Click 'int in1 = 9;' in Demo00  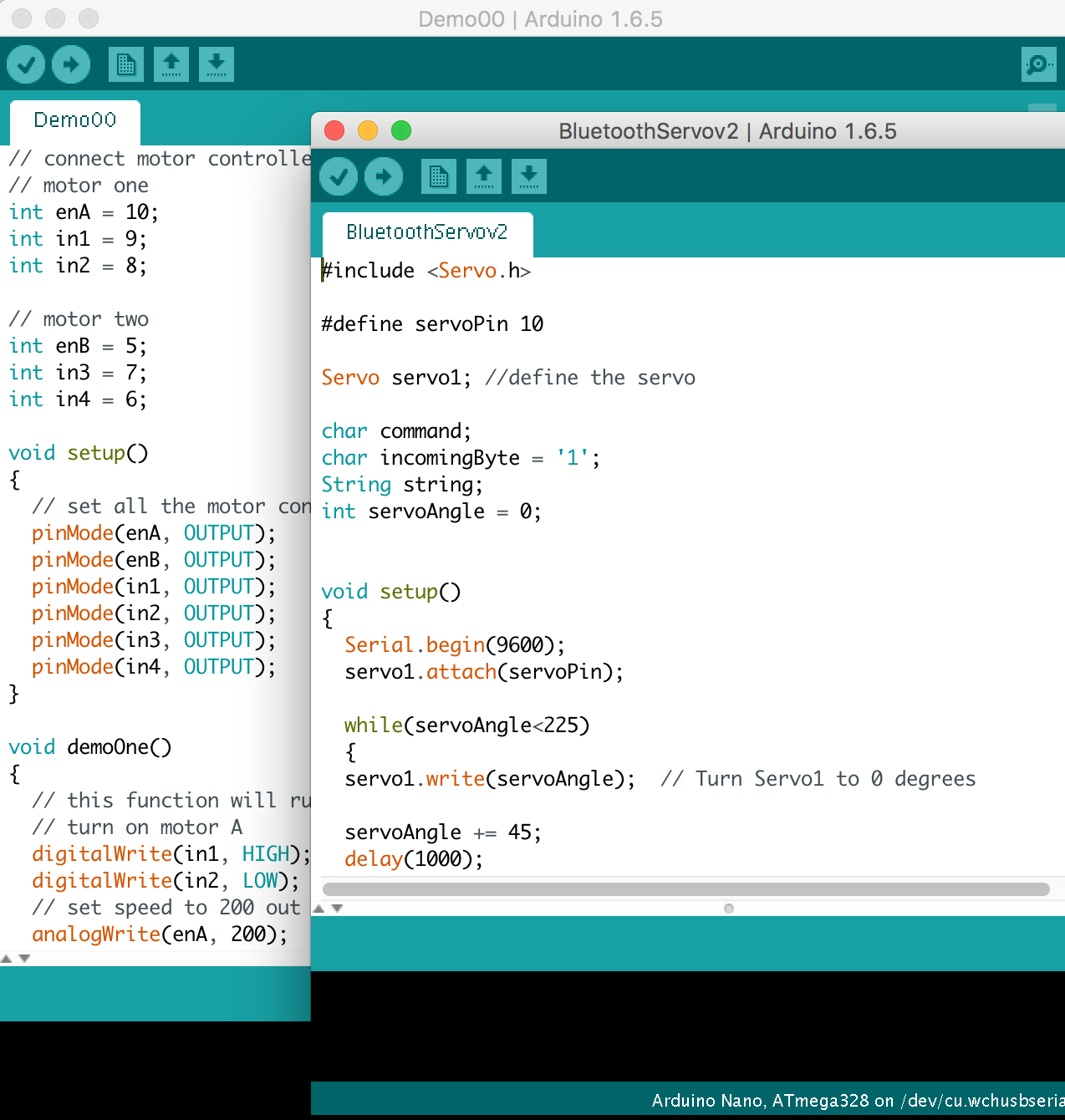pyautogui.click(x=78, y=239)
